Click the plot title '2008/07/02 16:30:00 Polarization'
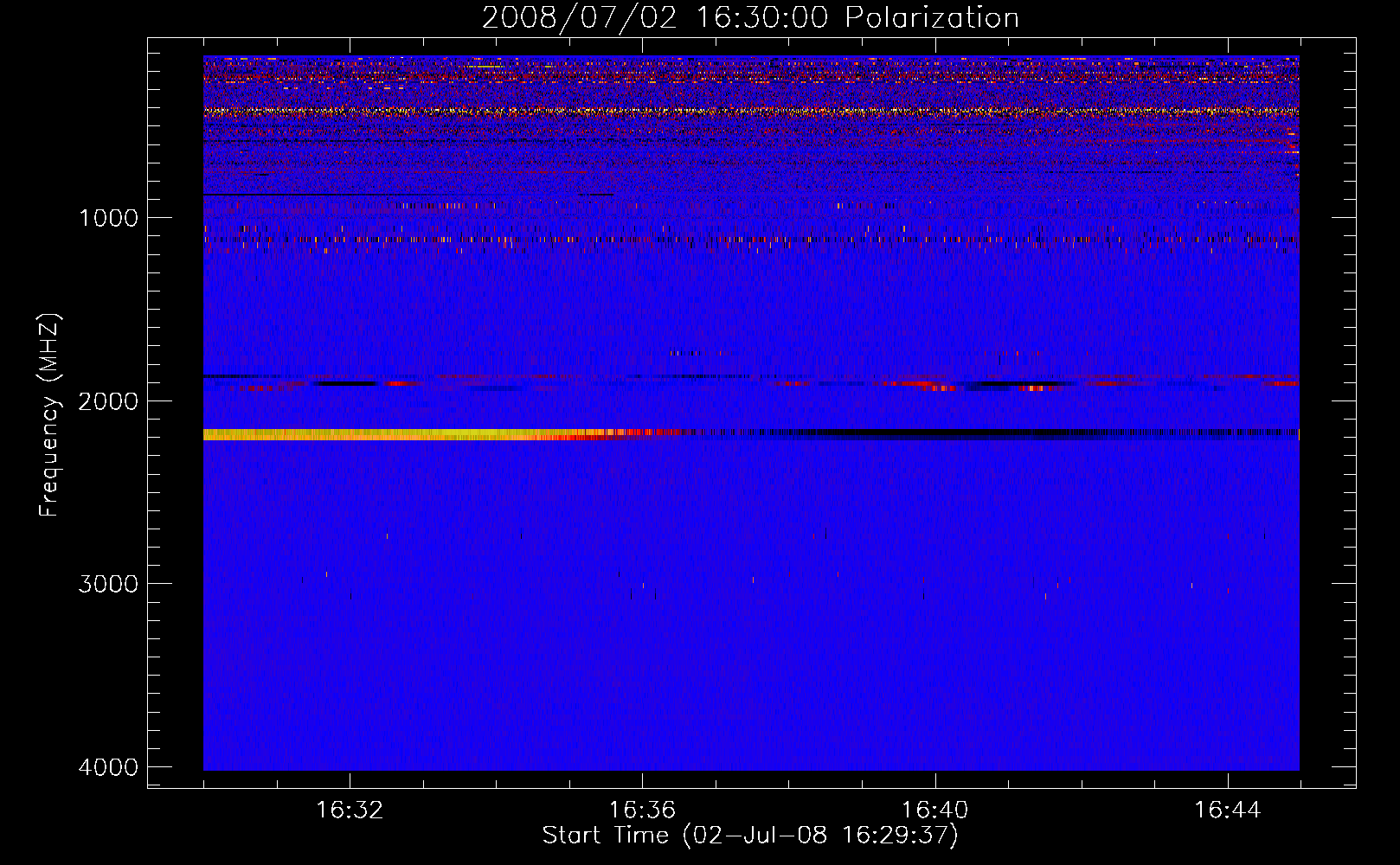Image resolution: width=1400 pixels, height=865 pixels. point(750,17)
